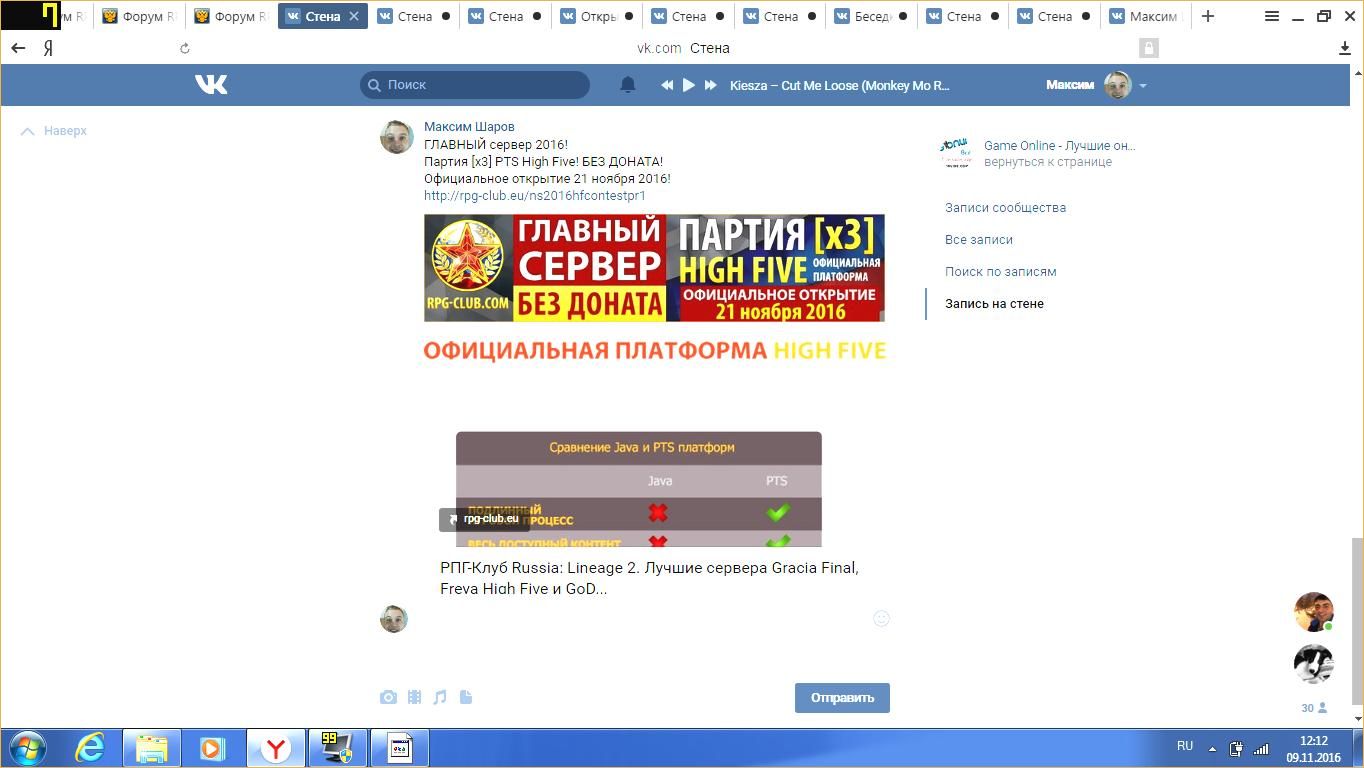Open chat with the online friend avatar
Viewport: 1364px width, 768px height.
(x=1314, y=612)
